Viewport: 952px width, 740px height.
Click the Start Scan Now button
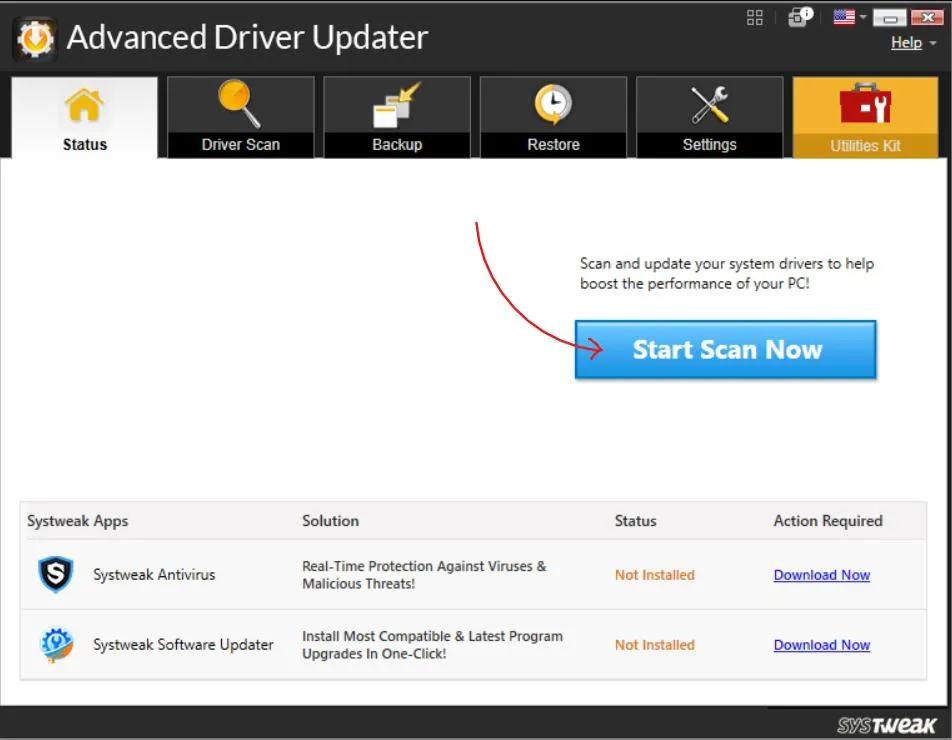[725, 350]
